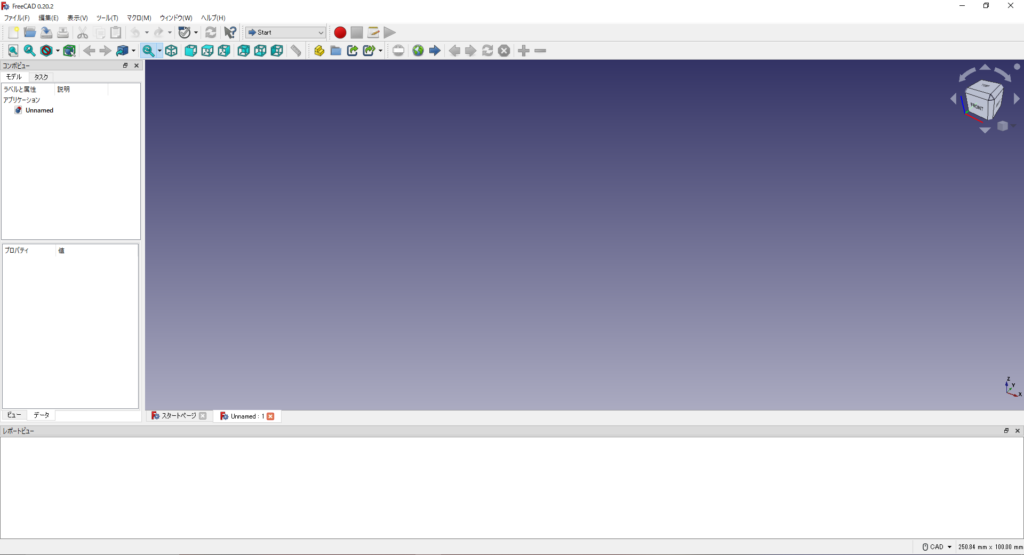Open the 表示(V) menu
This screenshot has height=555, width=1024.
pos(77,18)
